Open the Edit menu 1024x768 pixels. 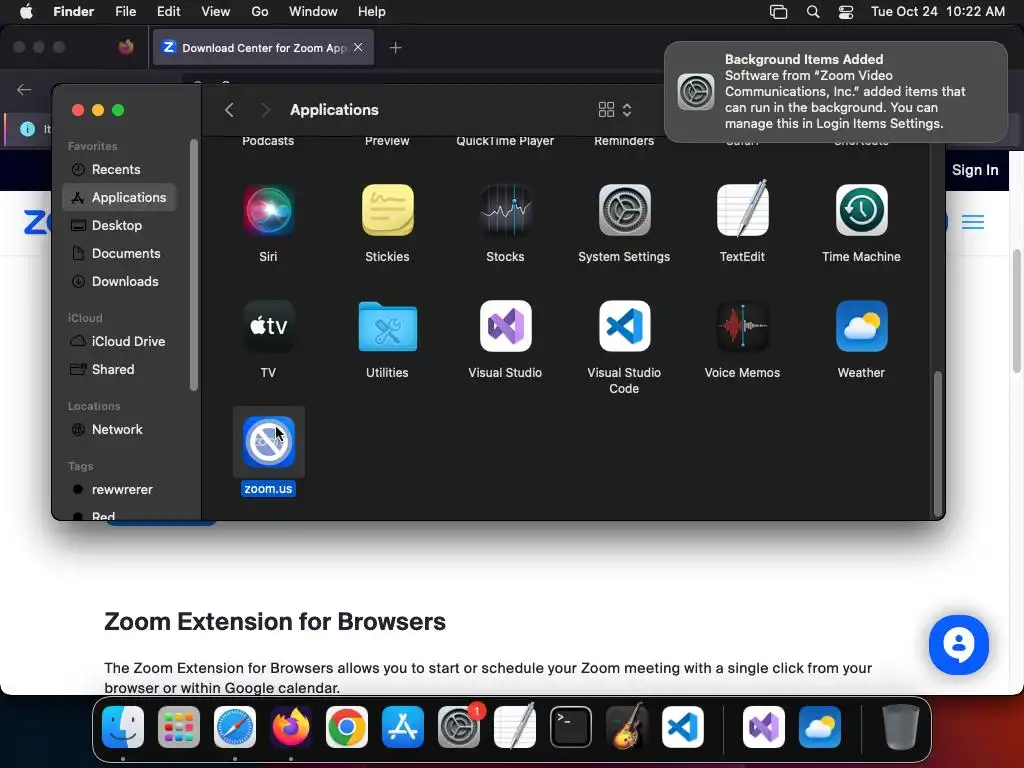point(168,12)
